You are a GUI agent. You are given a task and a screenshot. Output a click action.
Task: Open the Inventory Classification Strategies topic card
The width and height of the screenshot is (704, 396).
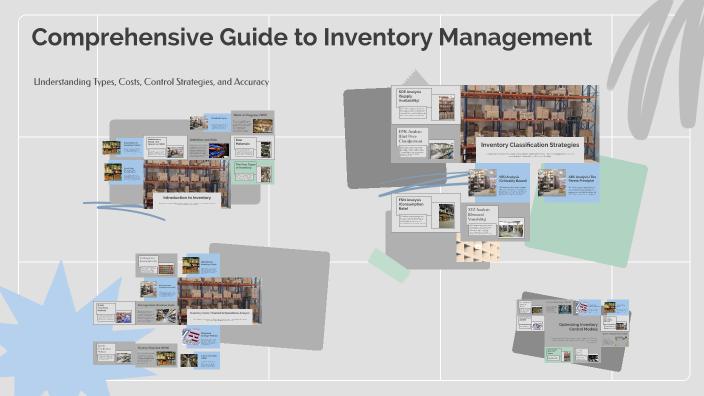530,124
